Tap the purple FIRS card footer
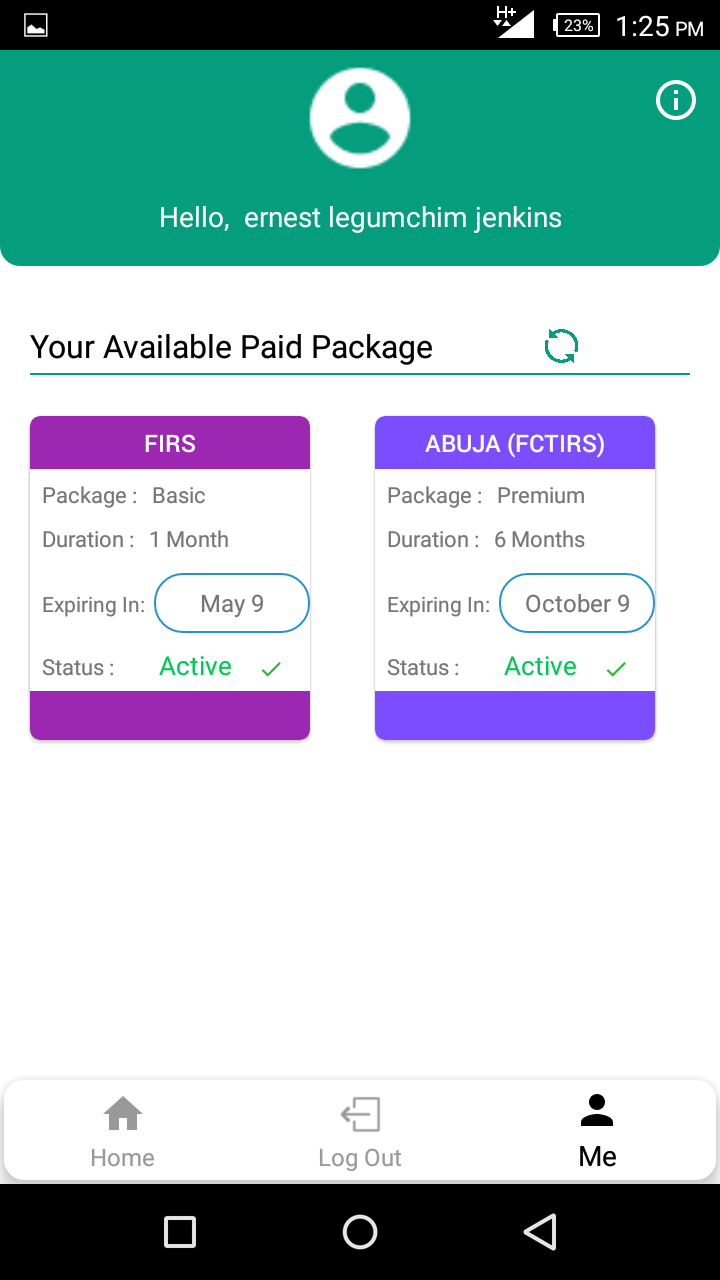720x1280 pixels. point(170,715)
